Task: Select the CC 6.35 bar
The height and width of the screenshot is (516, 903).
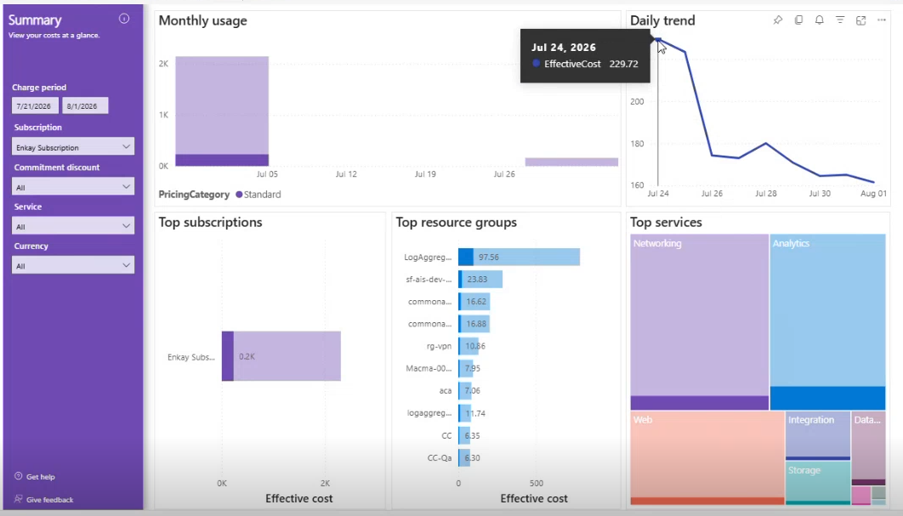Action: pyautogui.click(x=465, y=435)
